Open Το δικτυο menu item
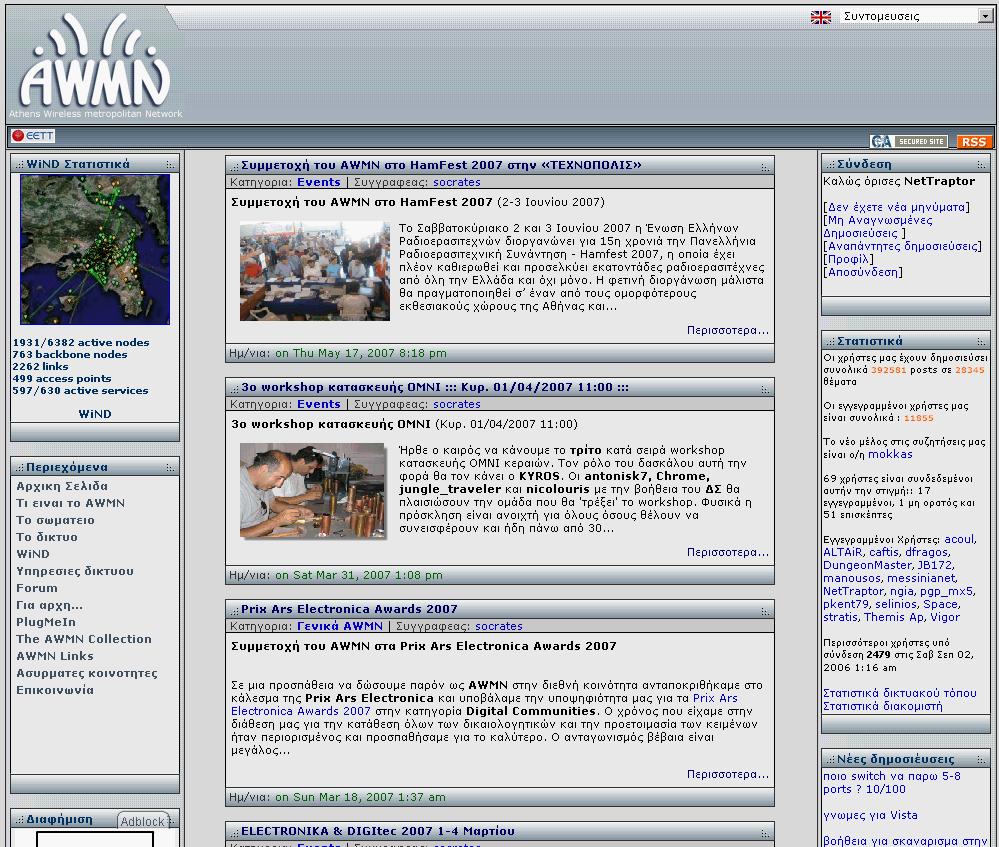Screen dimensions: 999x847 (x=47, y=537)
